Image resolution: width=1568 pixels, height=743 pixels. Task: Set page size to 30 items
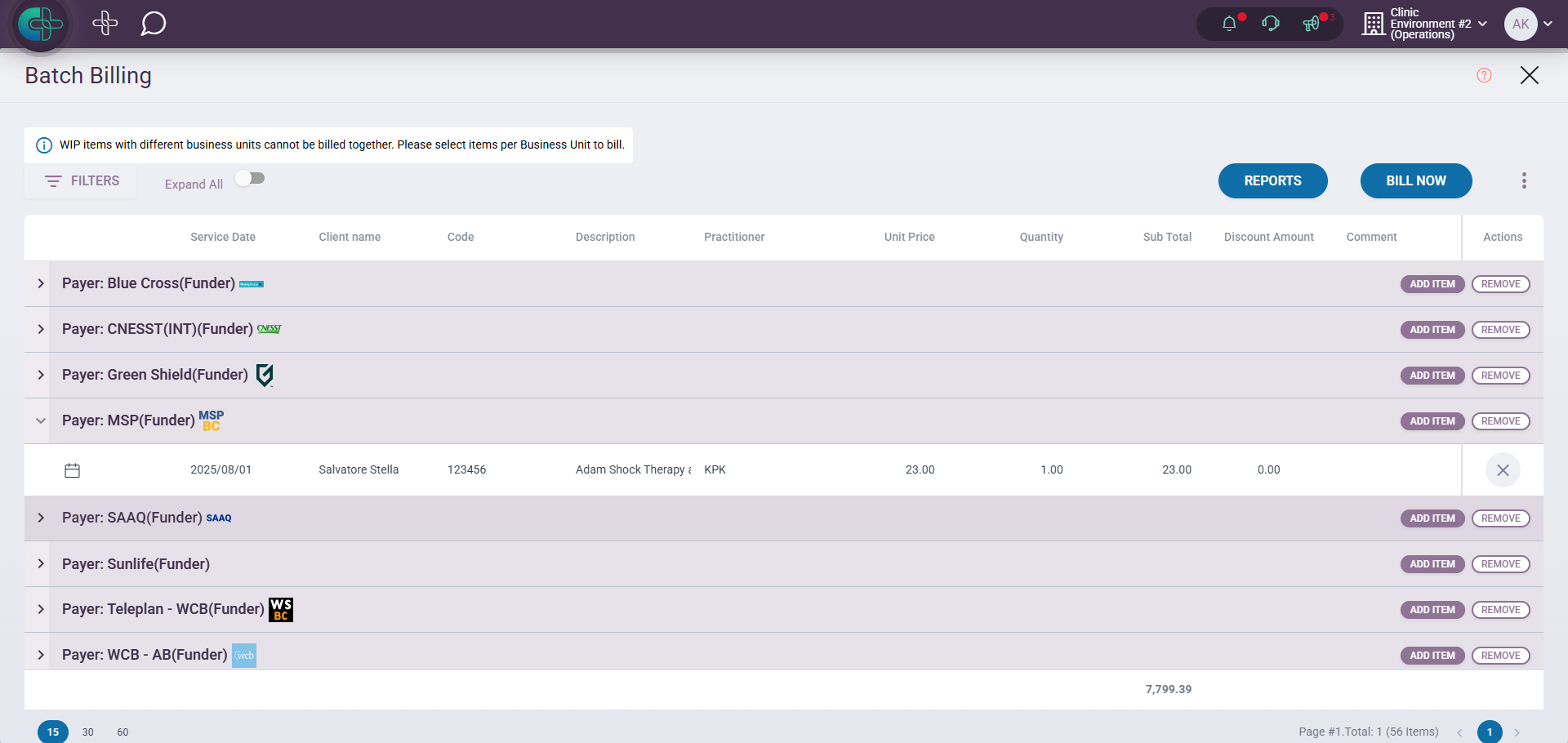[88, 732]
